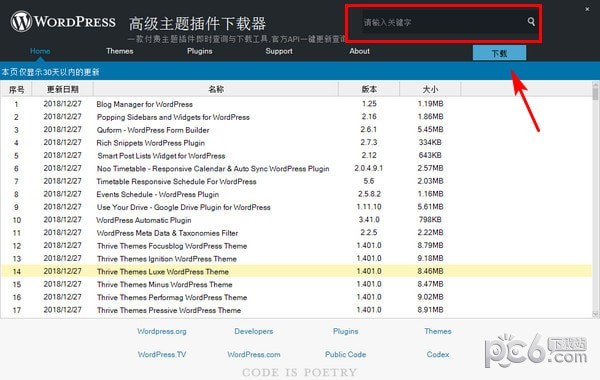Close the downloader window
The width and height of the screenshot is (600, 380).
point(587,9)
